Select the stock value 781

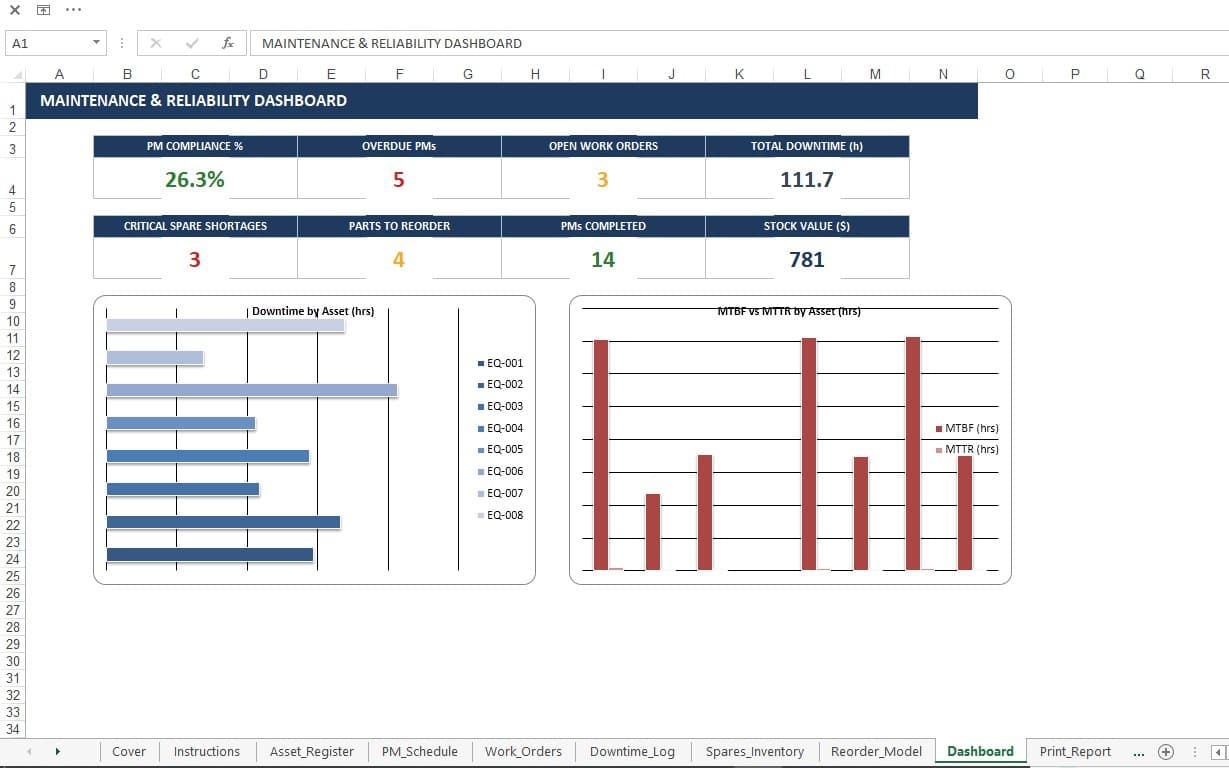807,260
